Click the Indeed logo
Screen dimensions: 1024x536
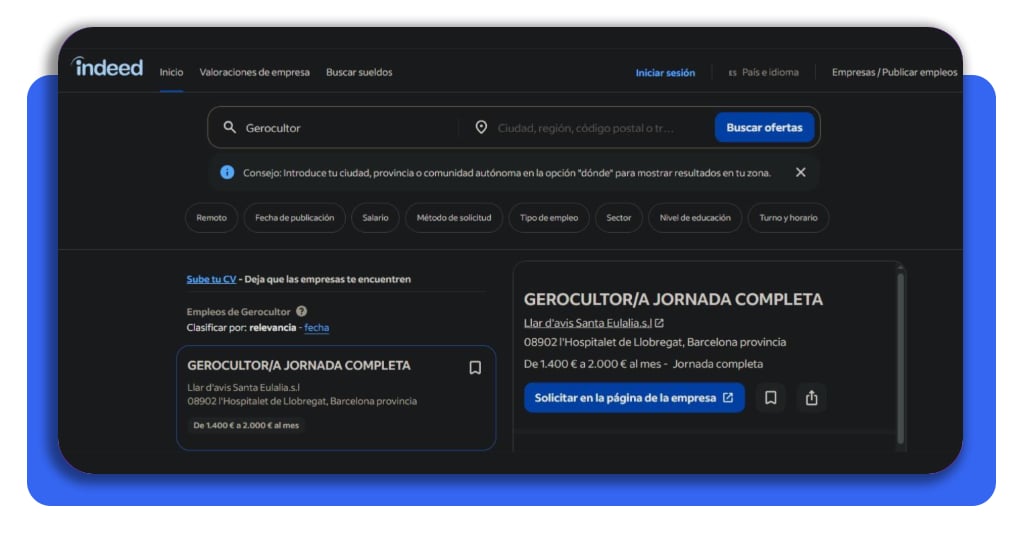[108, 67]
